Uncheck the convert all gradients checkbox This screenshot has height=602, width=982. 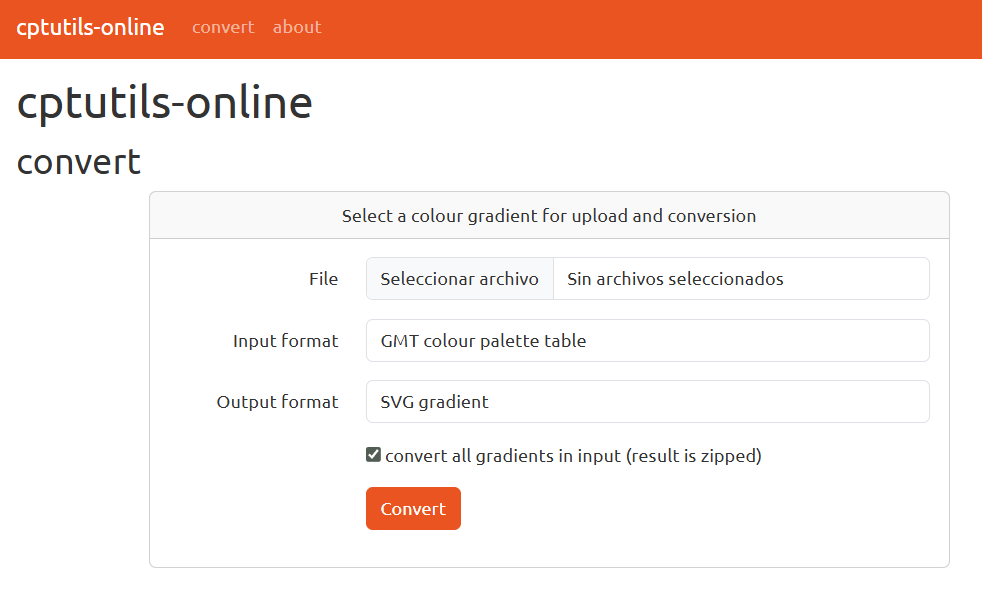pos(373,456)
